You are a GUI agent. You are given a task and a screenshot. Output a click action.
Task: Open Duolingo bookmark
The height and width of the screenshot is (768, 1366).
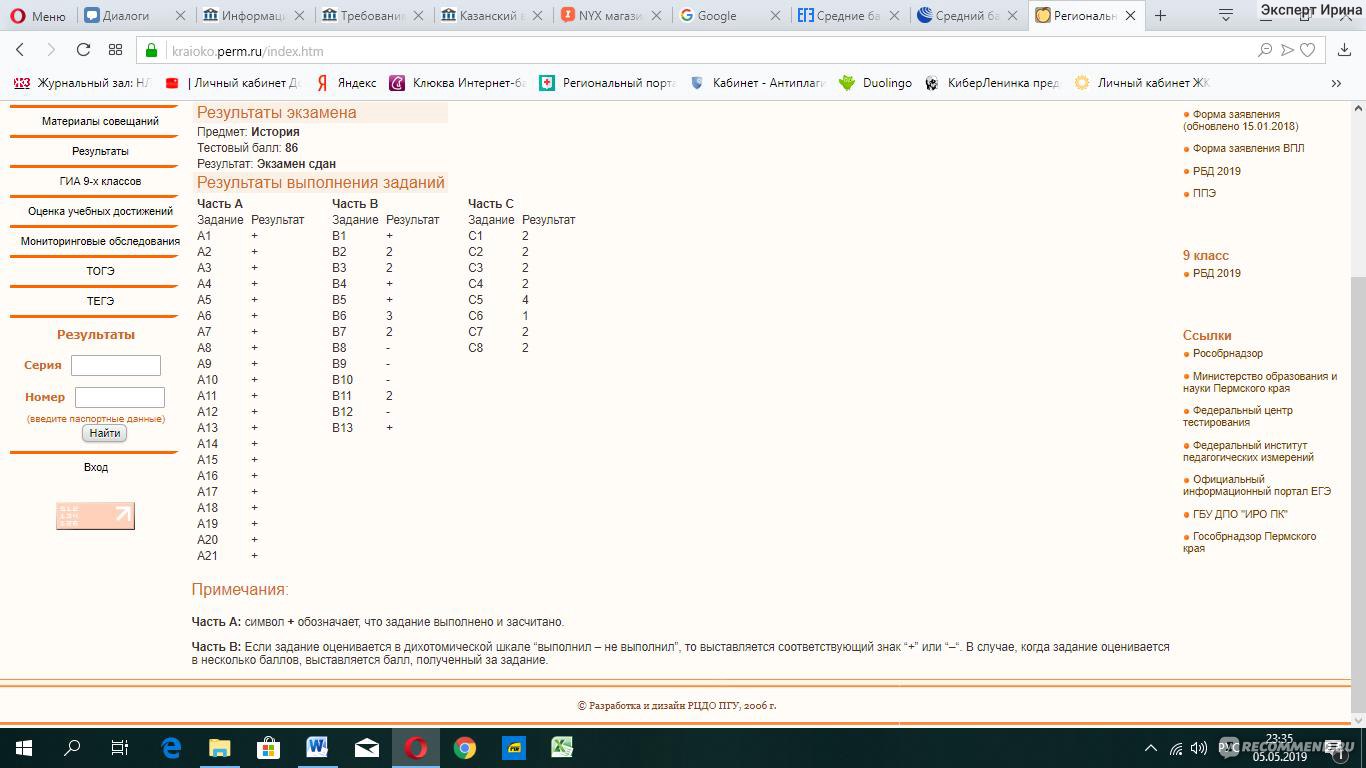pyautogui.click(x=875, y=83)
